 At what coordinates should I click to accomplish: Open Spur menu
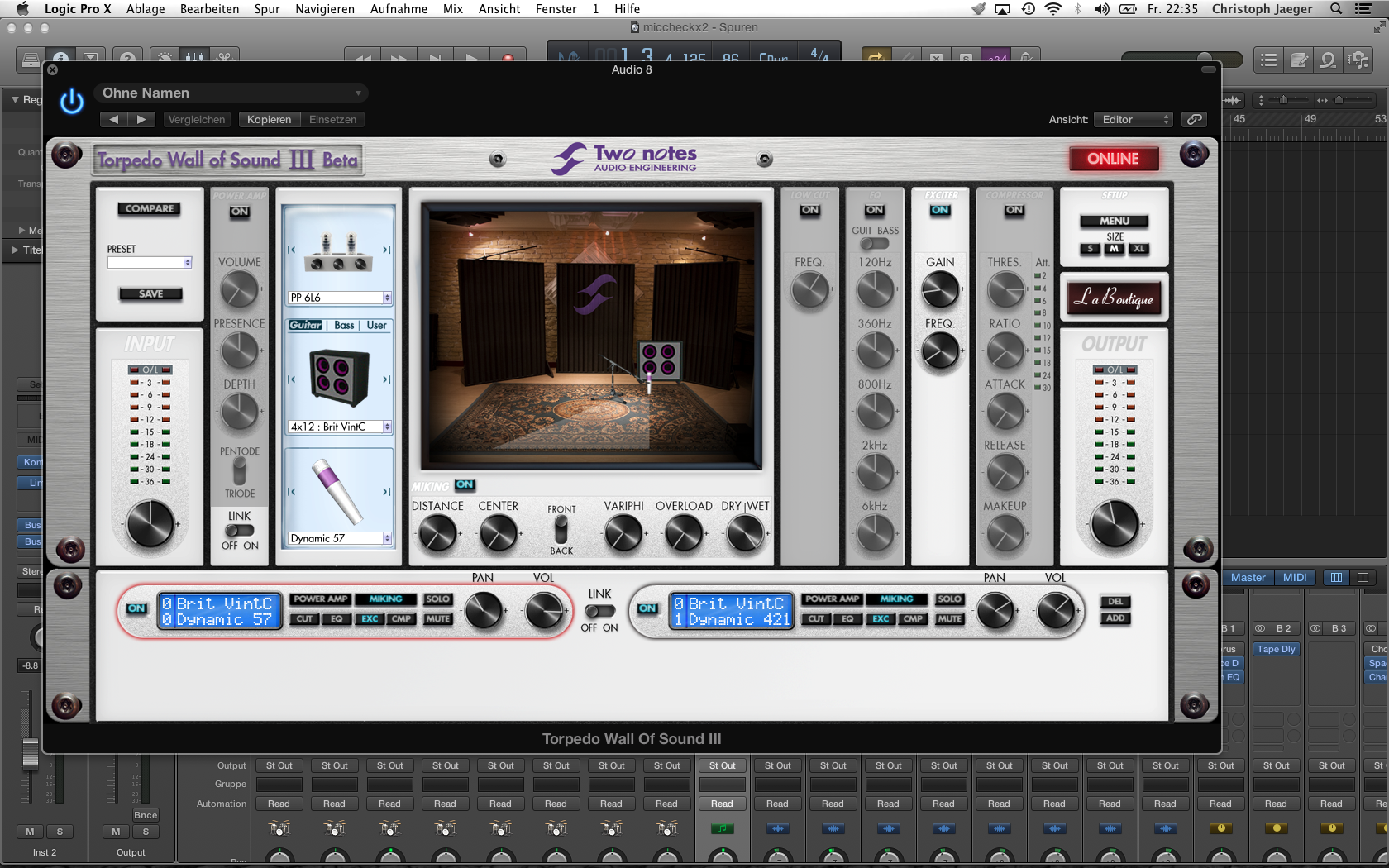click(x=267, y=9)
